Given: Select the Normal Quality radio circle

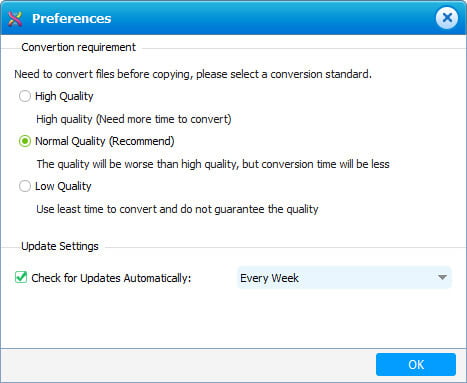Looking at the screenshot, I should tap(25, 141).
